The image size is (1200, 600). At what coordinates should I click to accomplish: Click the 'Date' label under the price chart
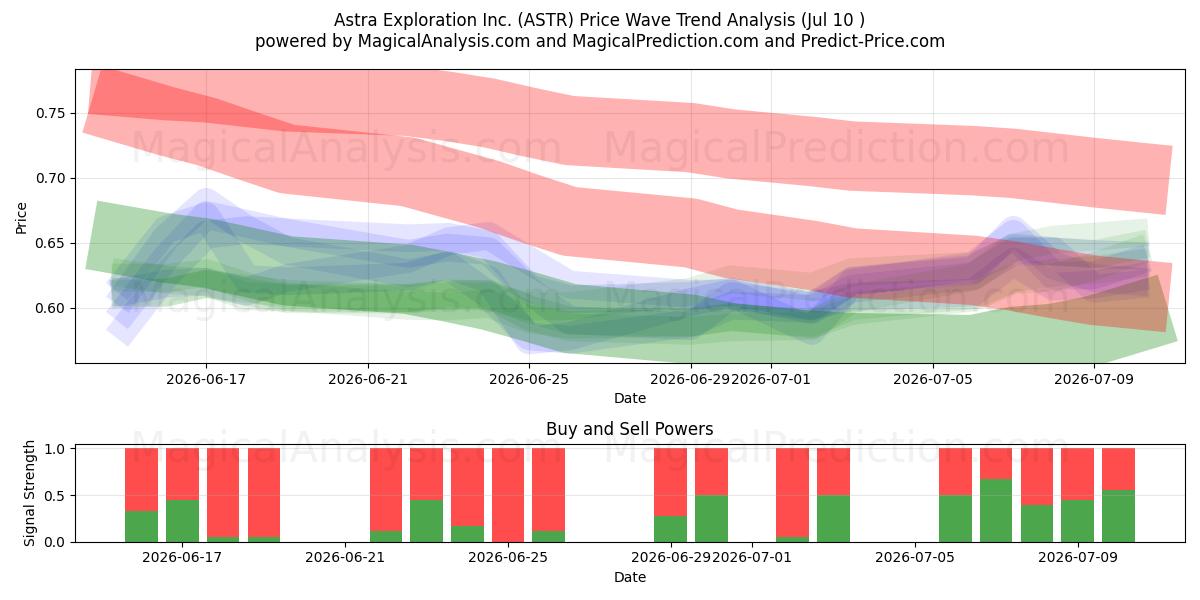tap(630, 398)
